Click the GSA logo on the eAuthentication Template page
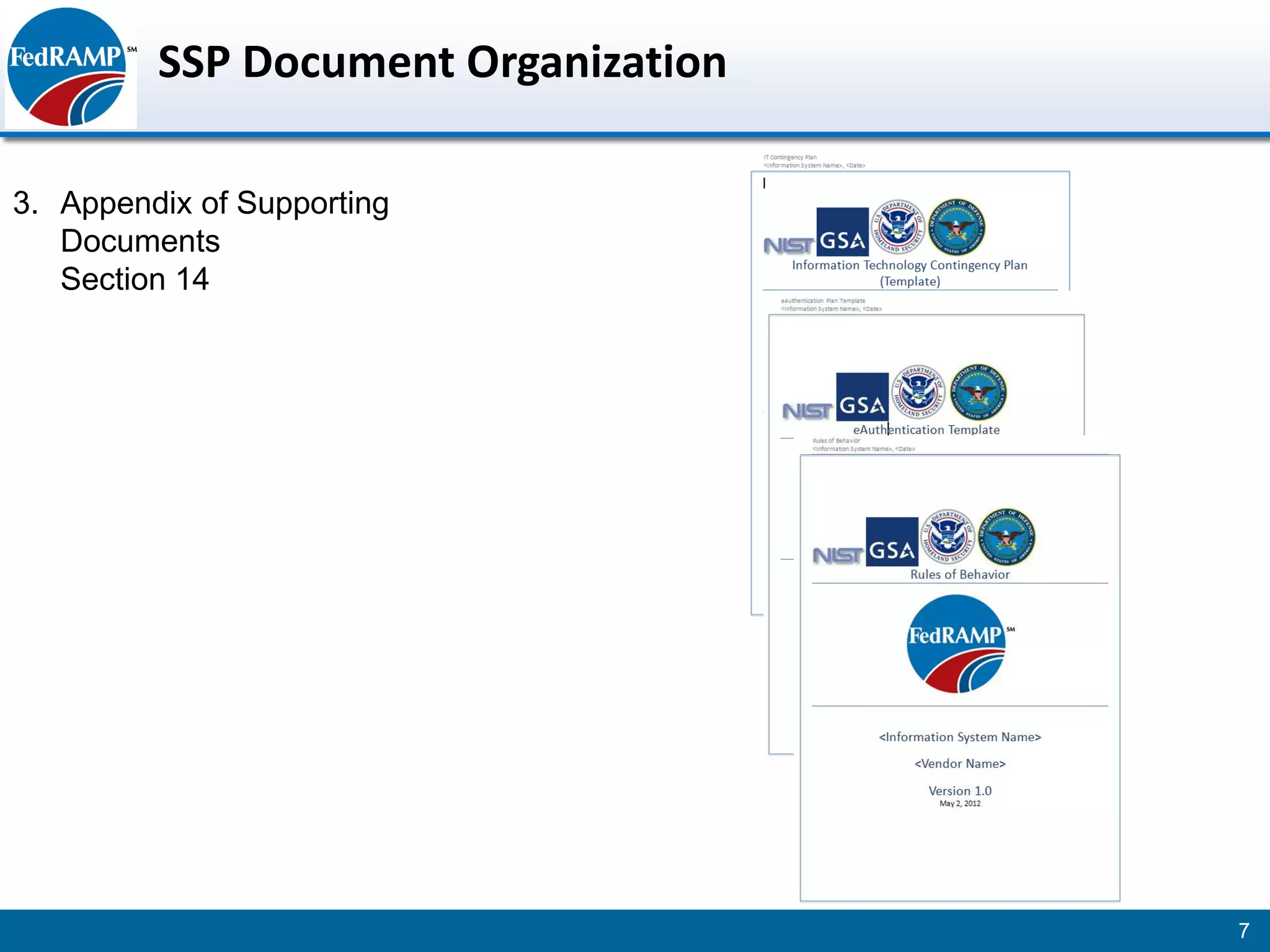 point(863,397)
